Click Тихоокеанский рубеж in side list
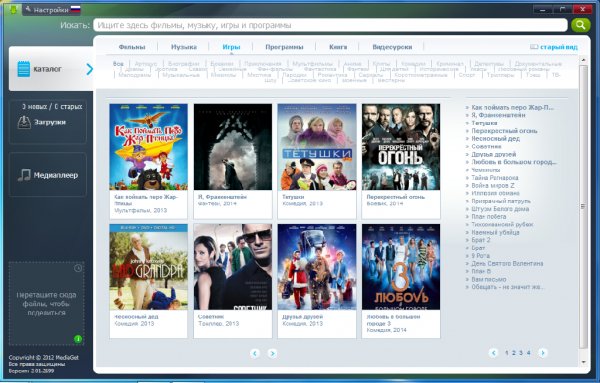 pos(502,224)
